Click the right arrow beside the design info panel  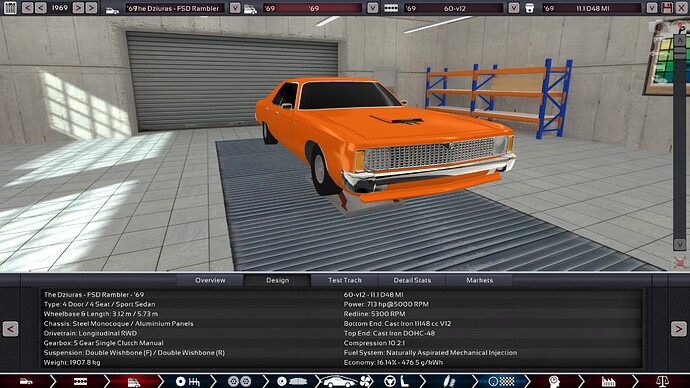[679, 329]
